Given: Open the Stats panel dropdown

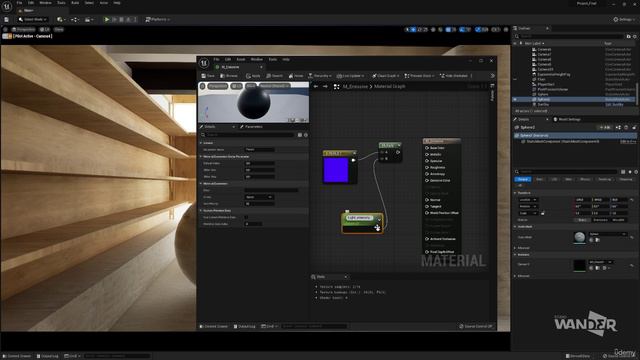Looking at the screenshot, I should click(346, 277).
